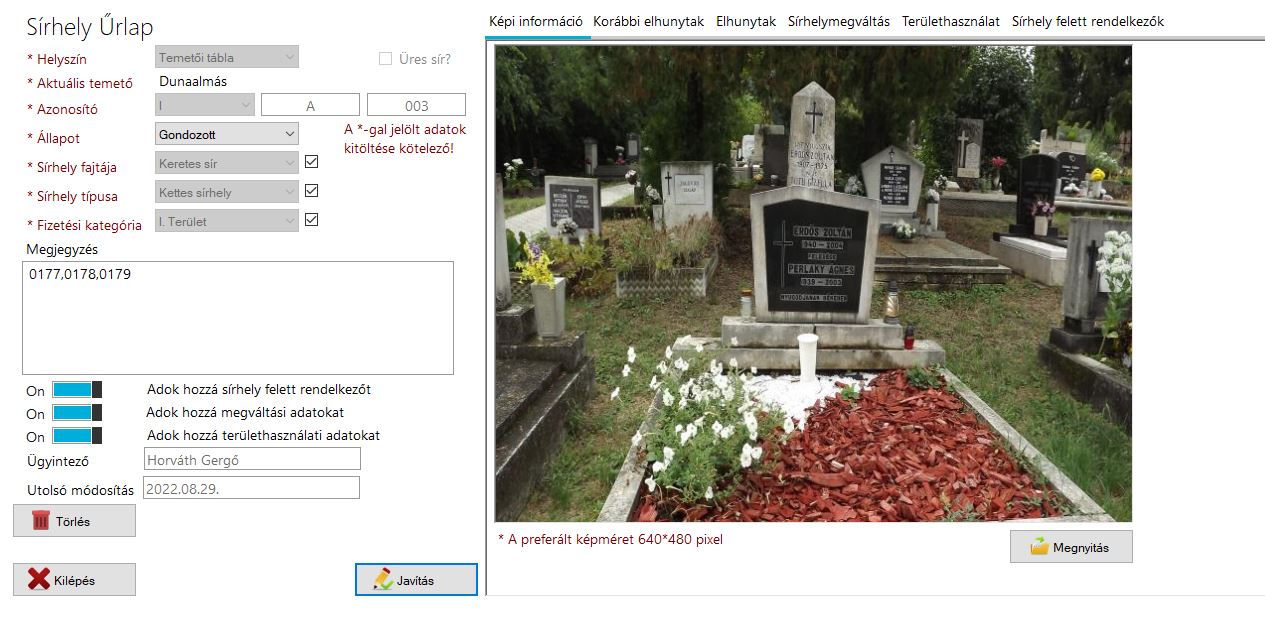1265x628 pixels.
Task: Uncheck the checkbox beside Sírhely fajtája
Action: pyautogui.click(x=311, y=161)
